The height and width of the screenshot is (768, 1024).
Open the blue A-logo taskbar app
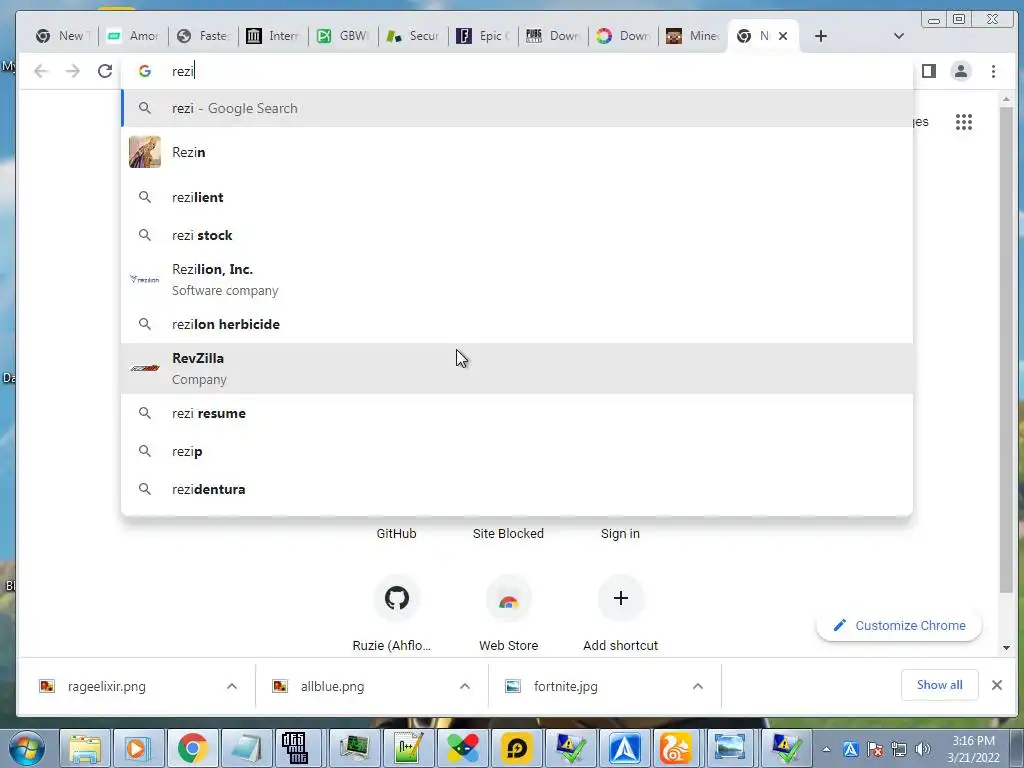(624, 748)
